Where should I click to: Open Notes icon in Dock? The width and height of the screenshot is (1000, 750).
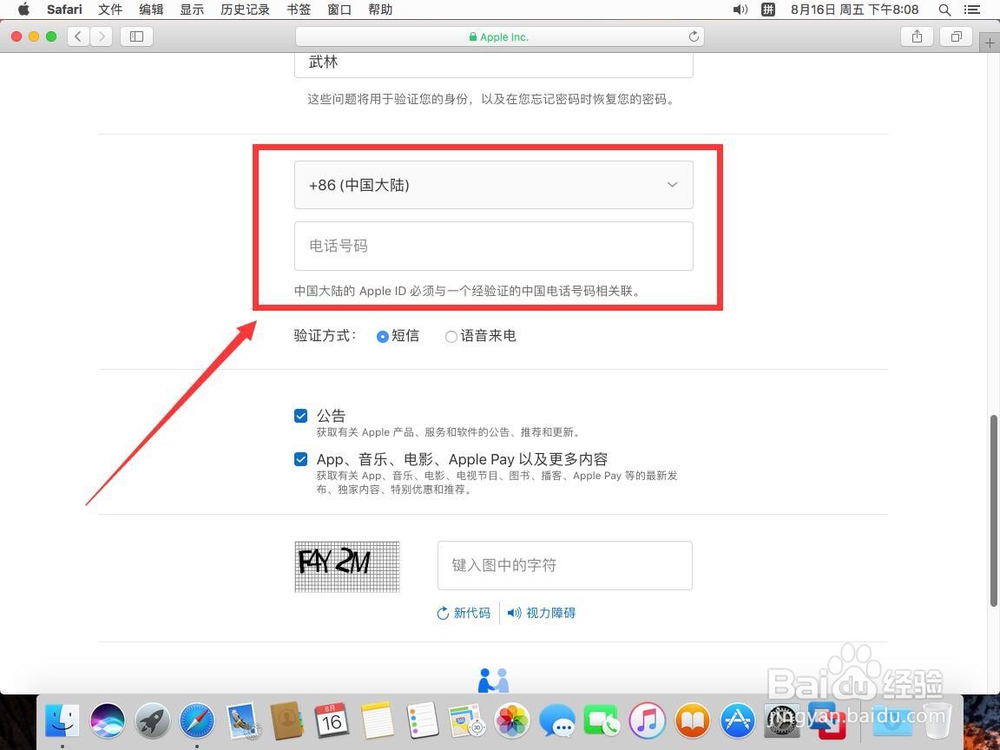(x=377, y=721)
